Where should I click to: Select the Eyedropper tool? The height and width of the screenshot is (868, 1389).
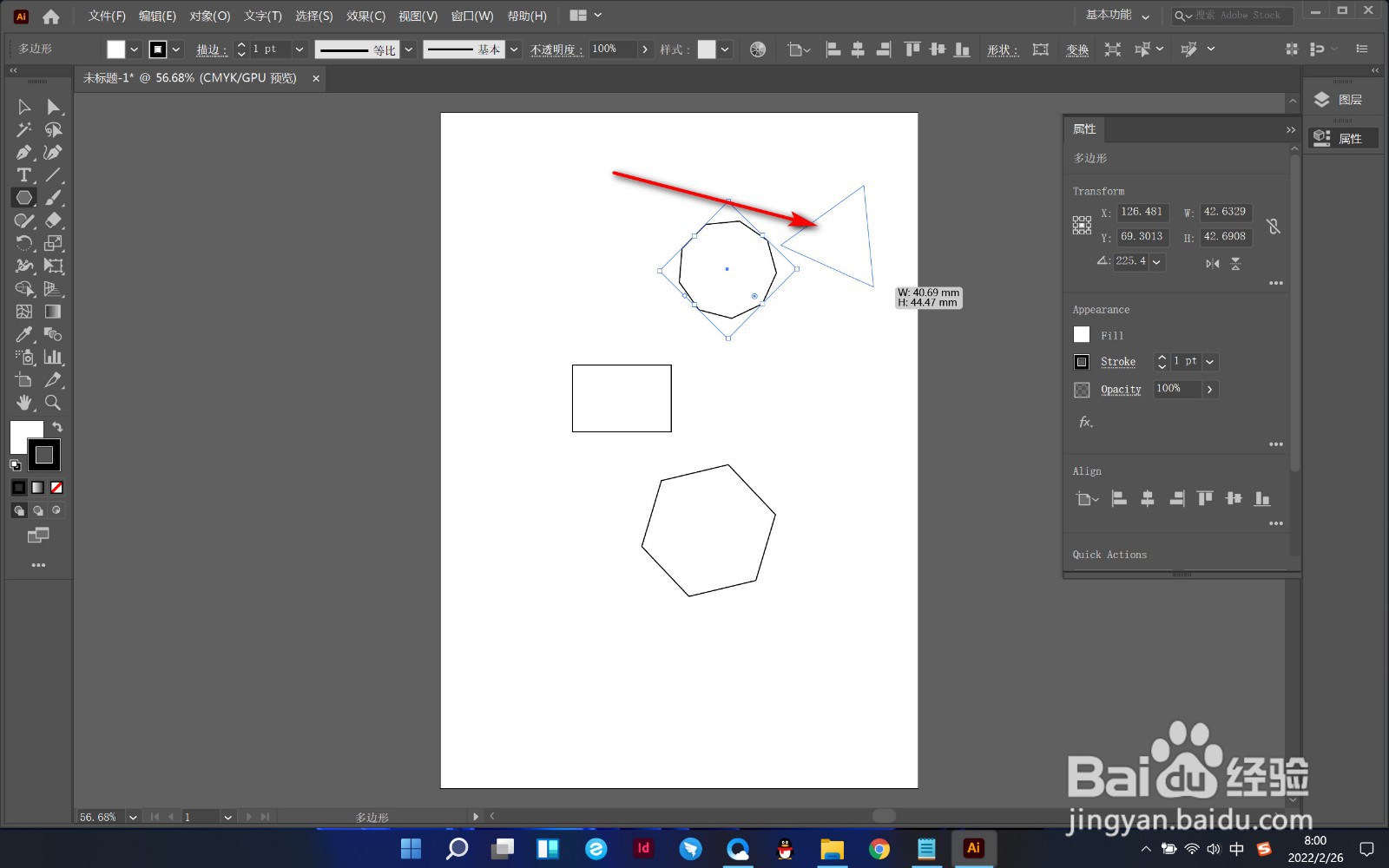click(24, 334)
